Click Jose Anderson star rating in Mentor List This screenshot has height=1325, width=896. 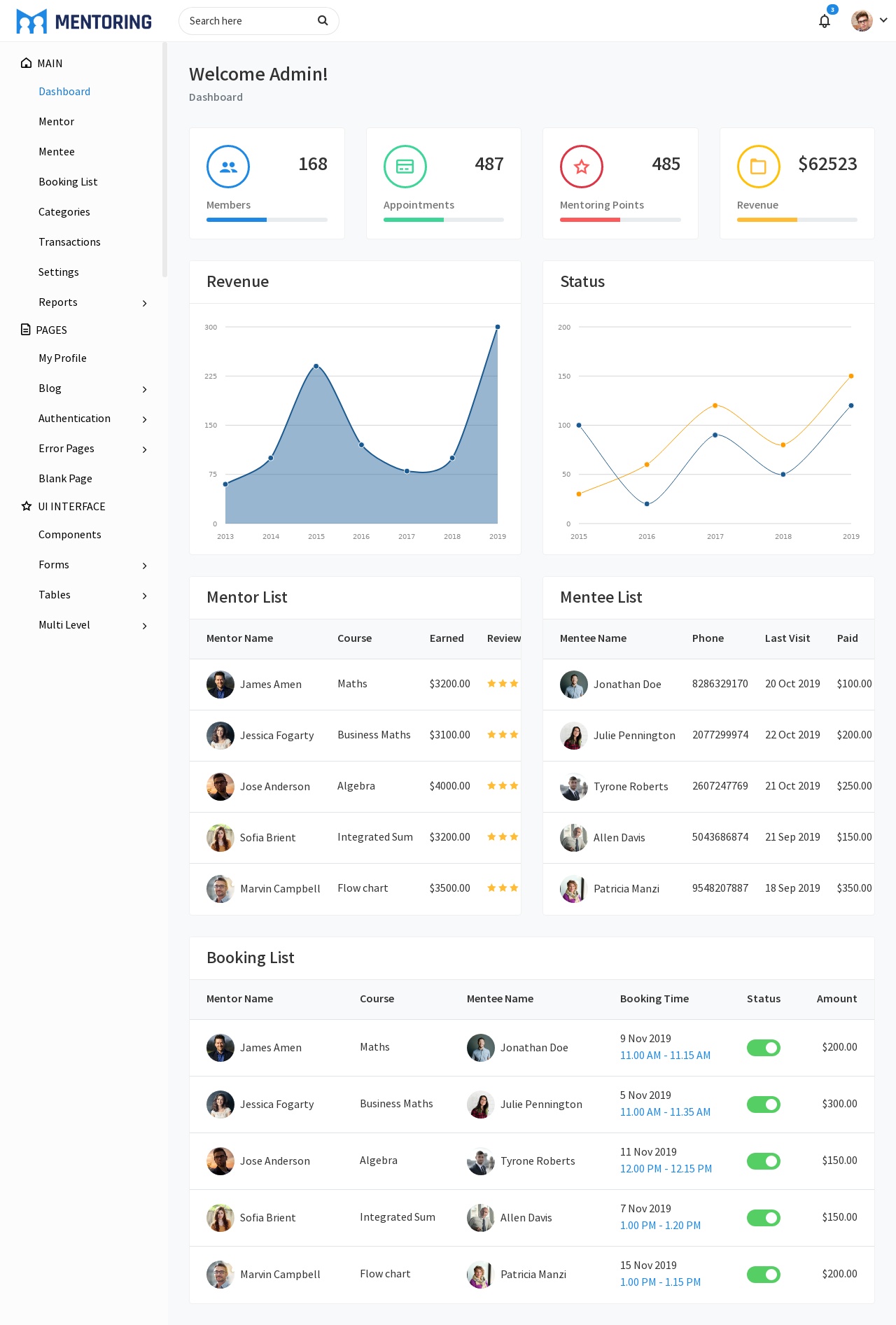point(503,785)
